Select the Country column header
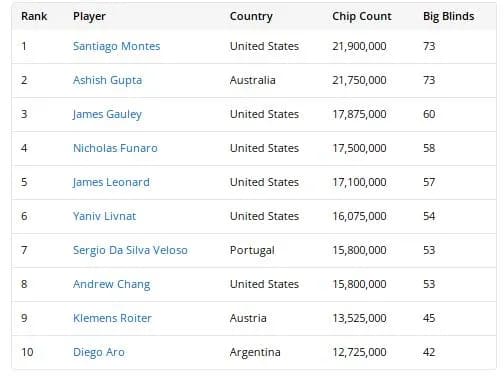 click(x=251, y=16)
